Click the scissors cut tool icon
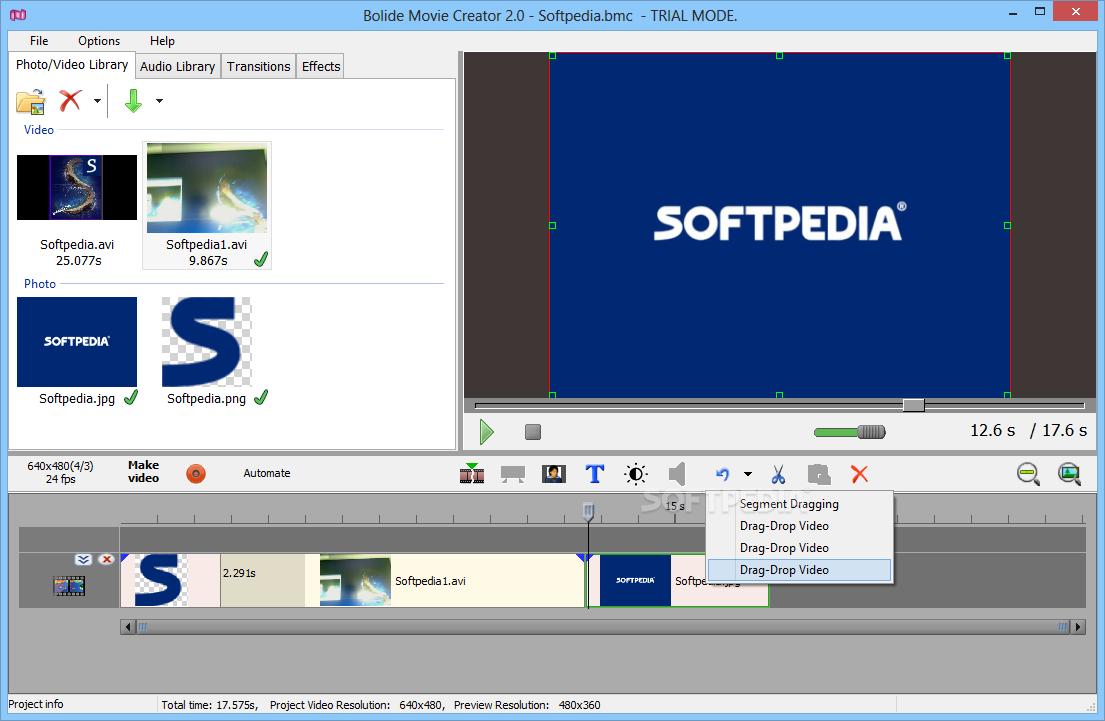 778,474
